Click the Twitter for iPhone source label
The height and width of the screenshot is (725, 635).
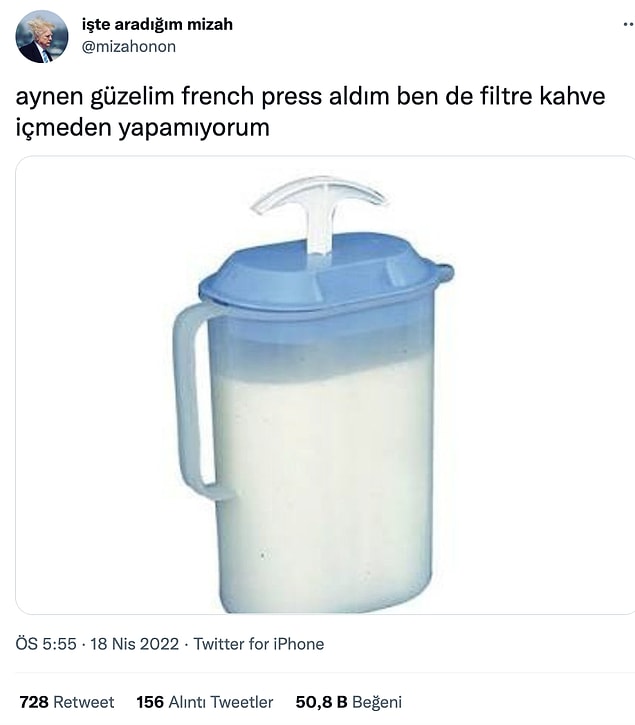click(x=259, y=644)
